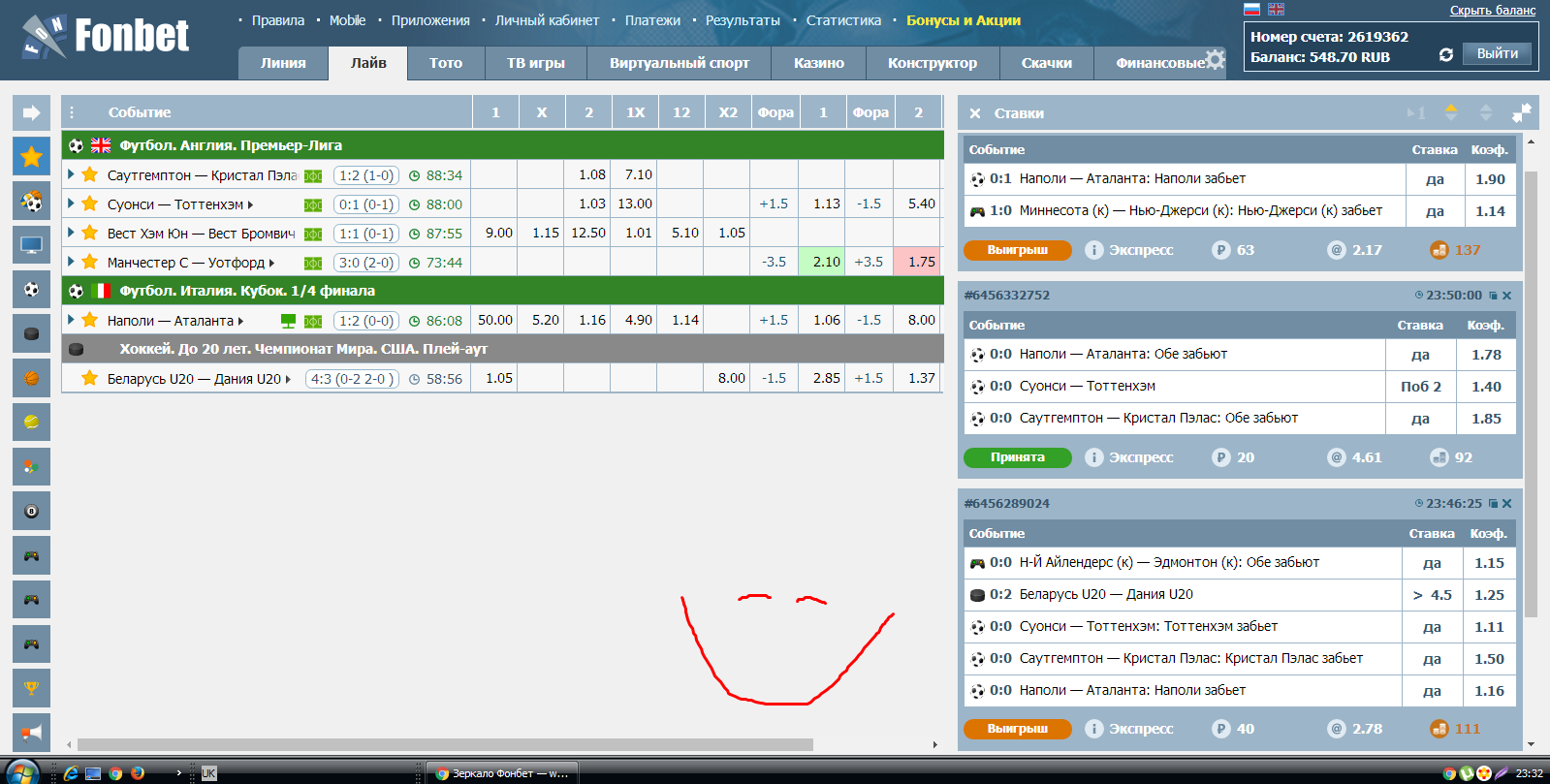Go to the ТВ игры tab
This screenshot has height=784, width=1550.
coord(535,63)
